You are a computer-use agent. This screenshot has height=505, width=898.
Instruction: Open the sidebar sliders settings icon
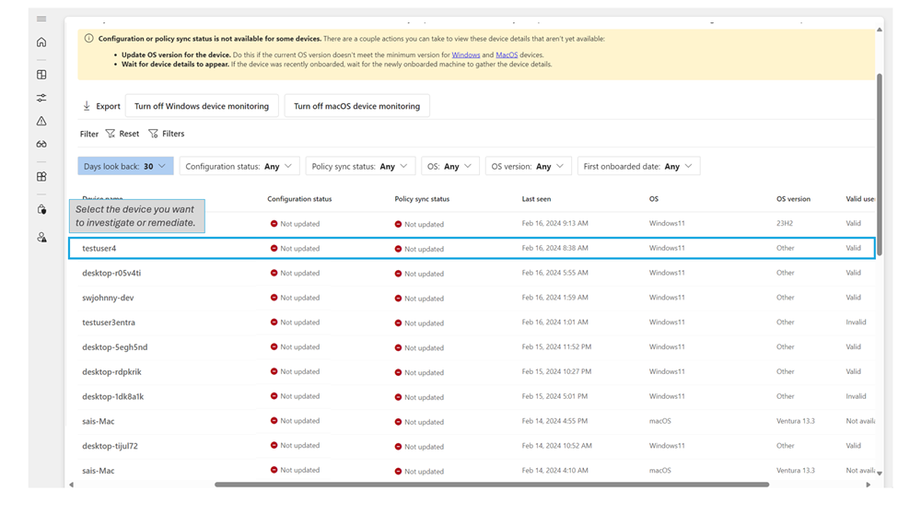(x=41, y=98)
